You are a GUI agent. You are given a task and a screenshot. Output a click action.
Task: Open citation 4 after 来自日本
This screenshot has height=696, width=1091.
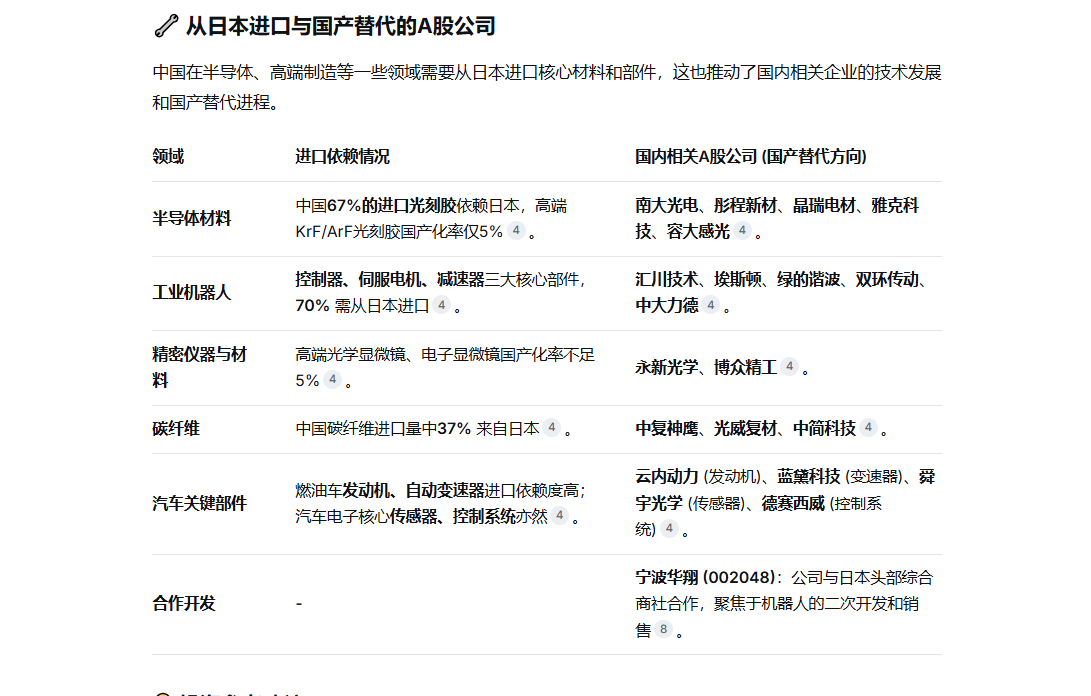point(552,427)
